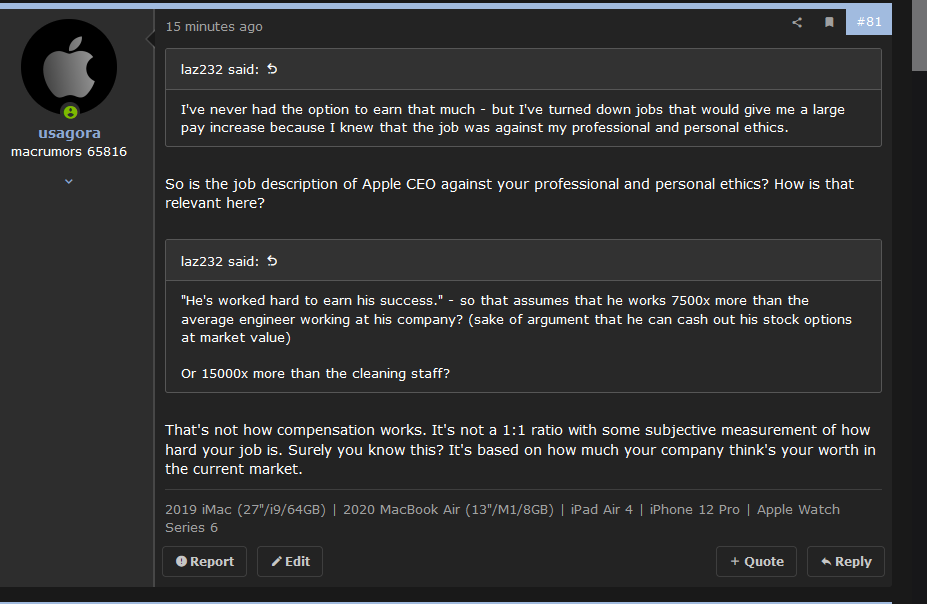This screenshot has width=927, height=604.
Task: Click the share icon on post #81
Action: tap(797, 22)
